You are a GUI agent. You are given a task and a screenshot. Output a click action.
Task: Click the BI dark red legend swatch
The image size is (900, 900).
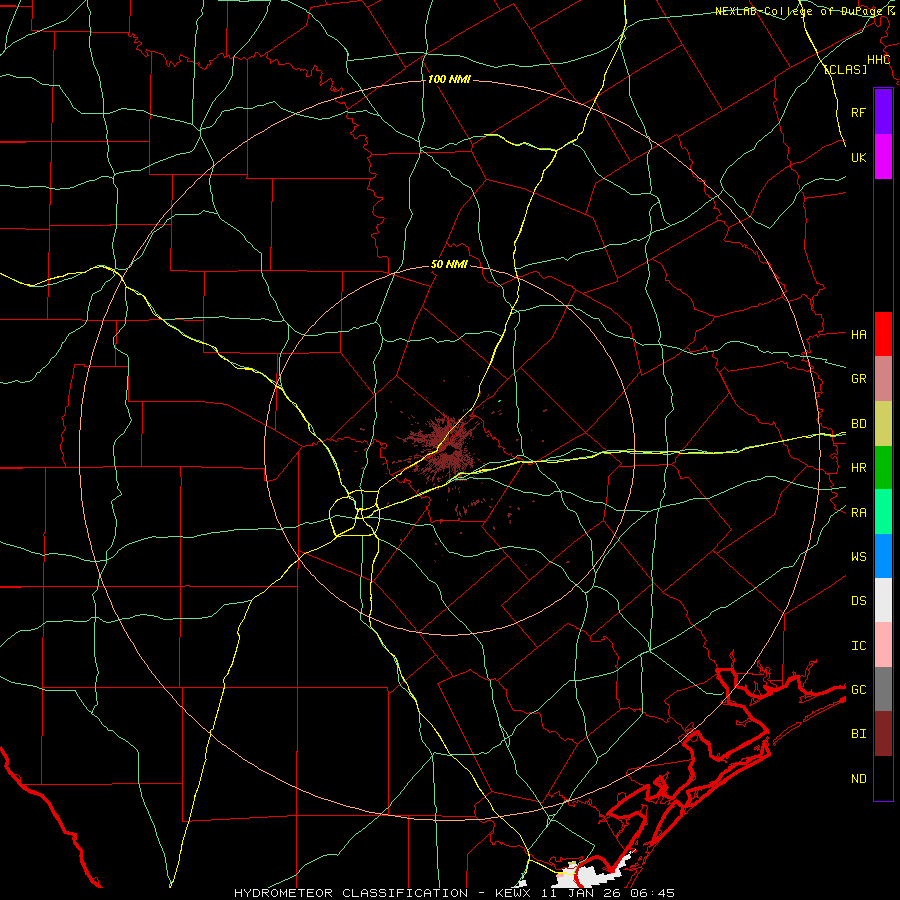[x=883, y=734]
